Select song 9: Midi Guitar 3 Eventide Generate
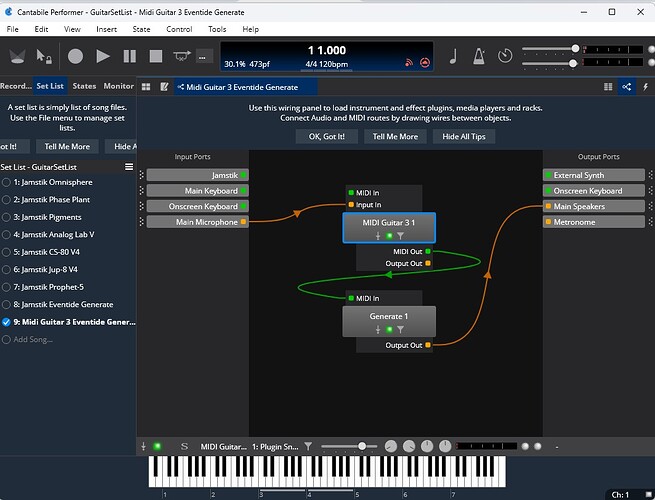Image resolution: width=655 pixels, height=500 pixels. coord(68,322)
